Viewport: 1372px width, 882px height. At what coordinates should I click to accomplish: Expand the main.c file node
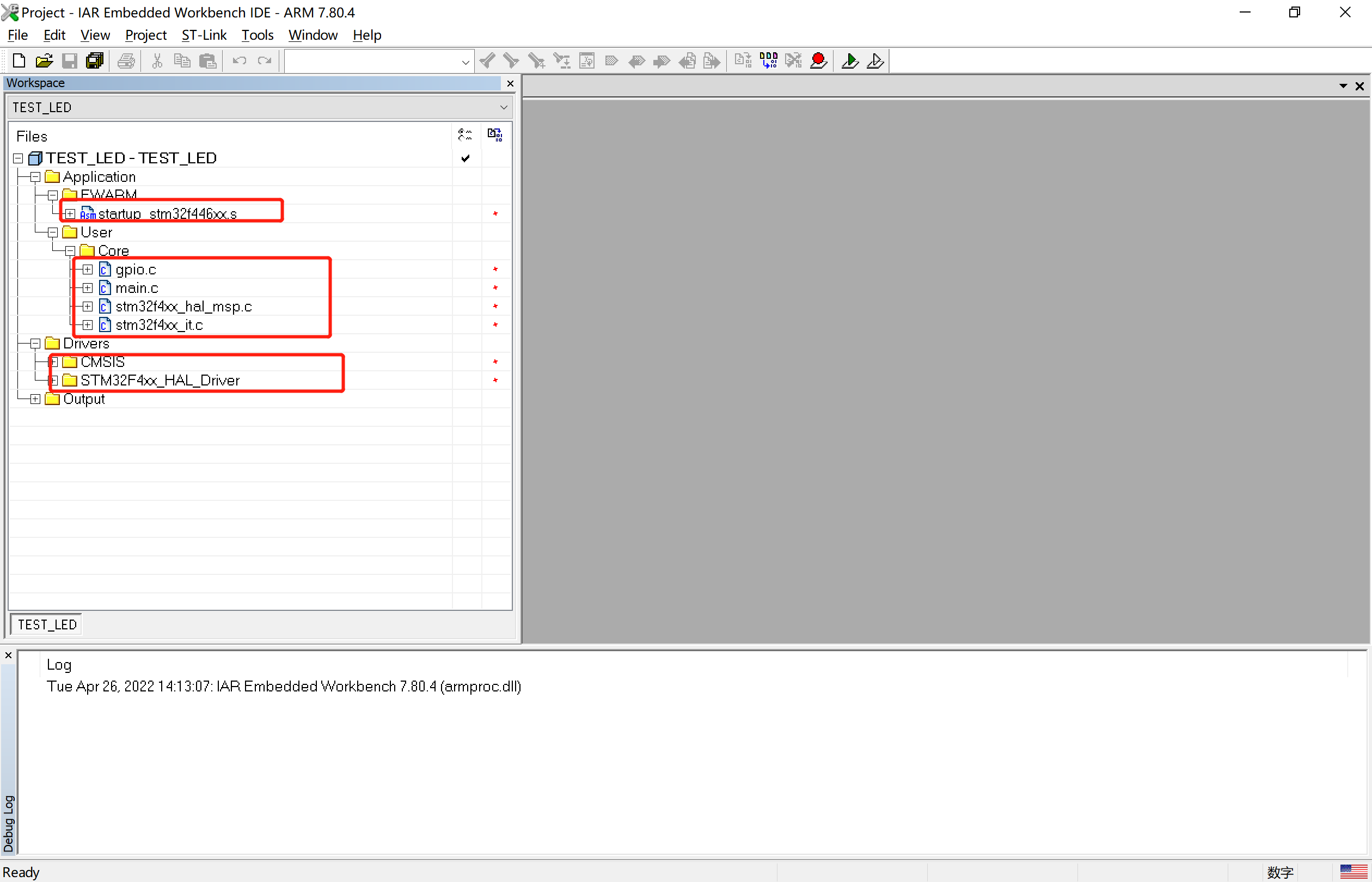tap(88, 288)
